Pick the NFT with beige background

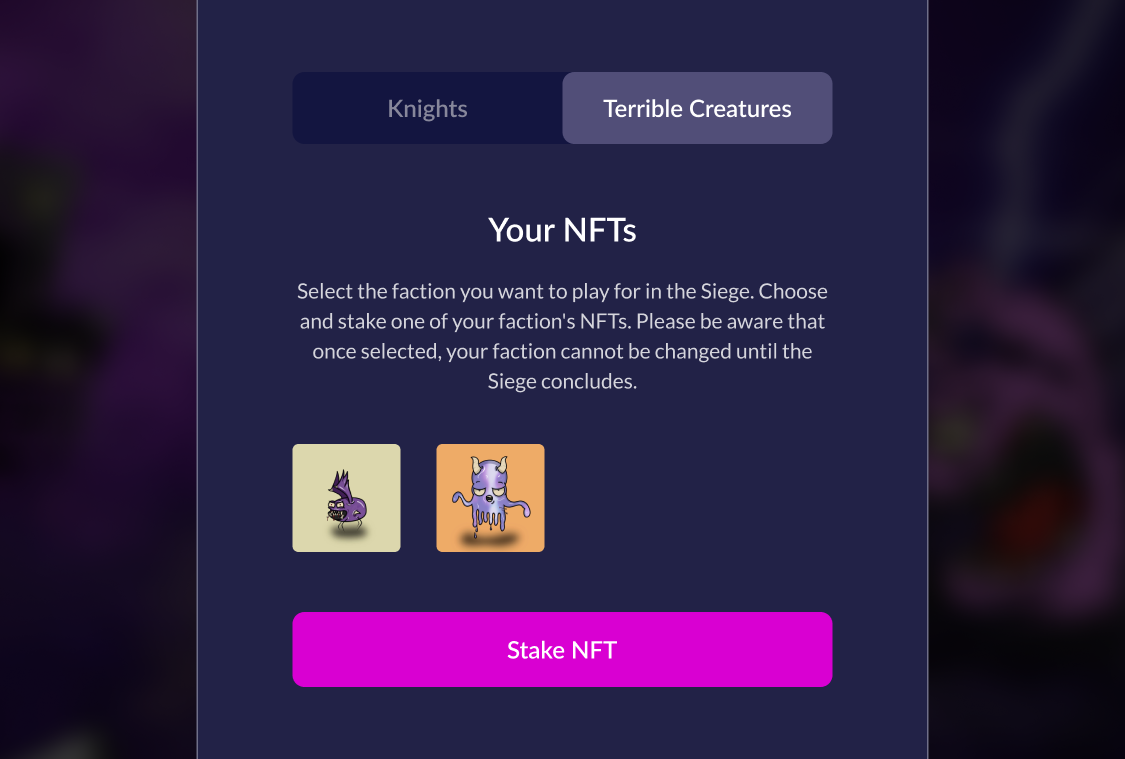point(346,498)
